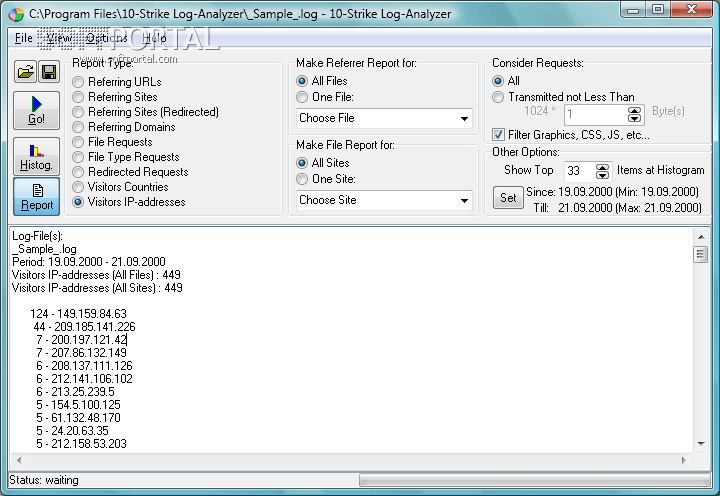Click the vertical scrollbar thumb
The height and width of the screenshot is (496, 720).
pos(700,254)
